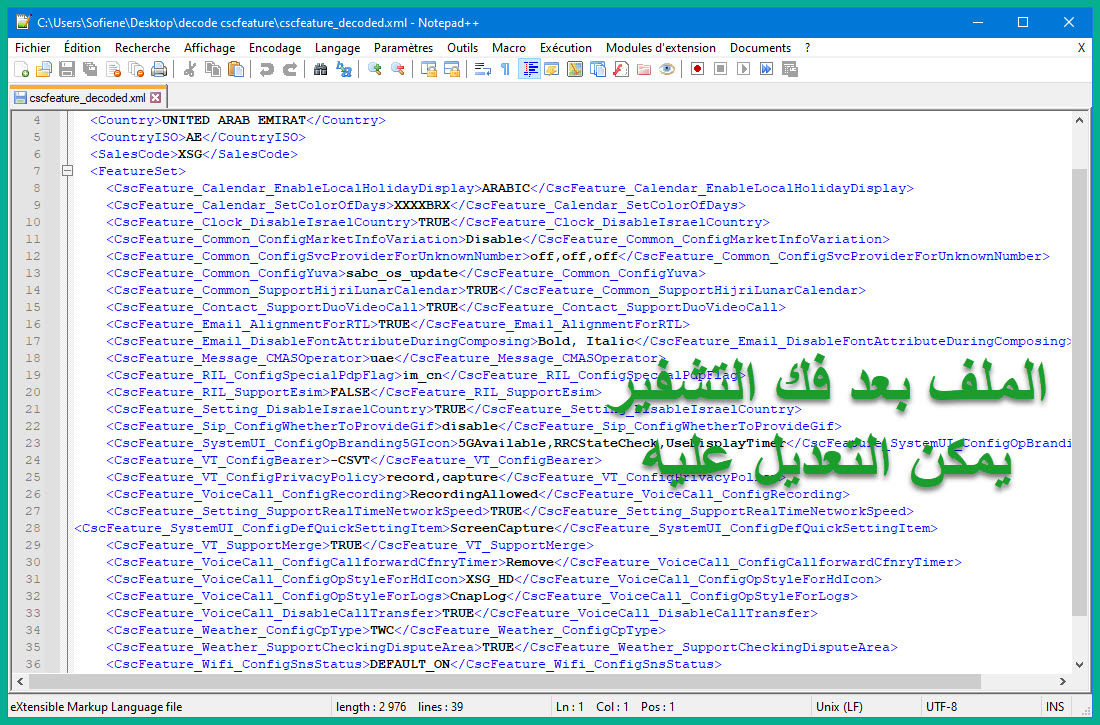Print the document with the printer icon

(x=159, y=69)
